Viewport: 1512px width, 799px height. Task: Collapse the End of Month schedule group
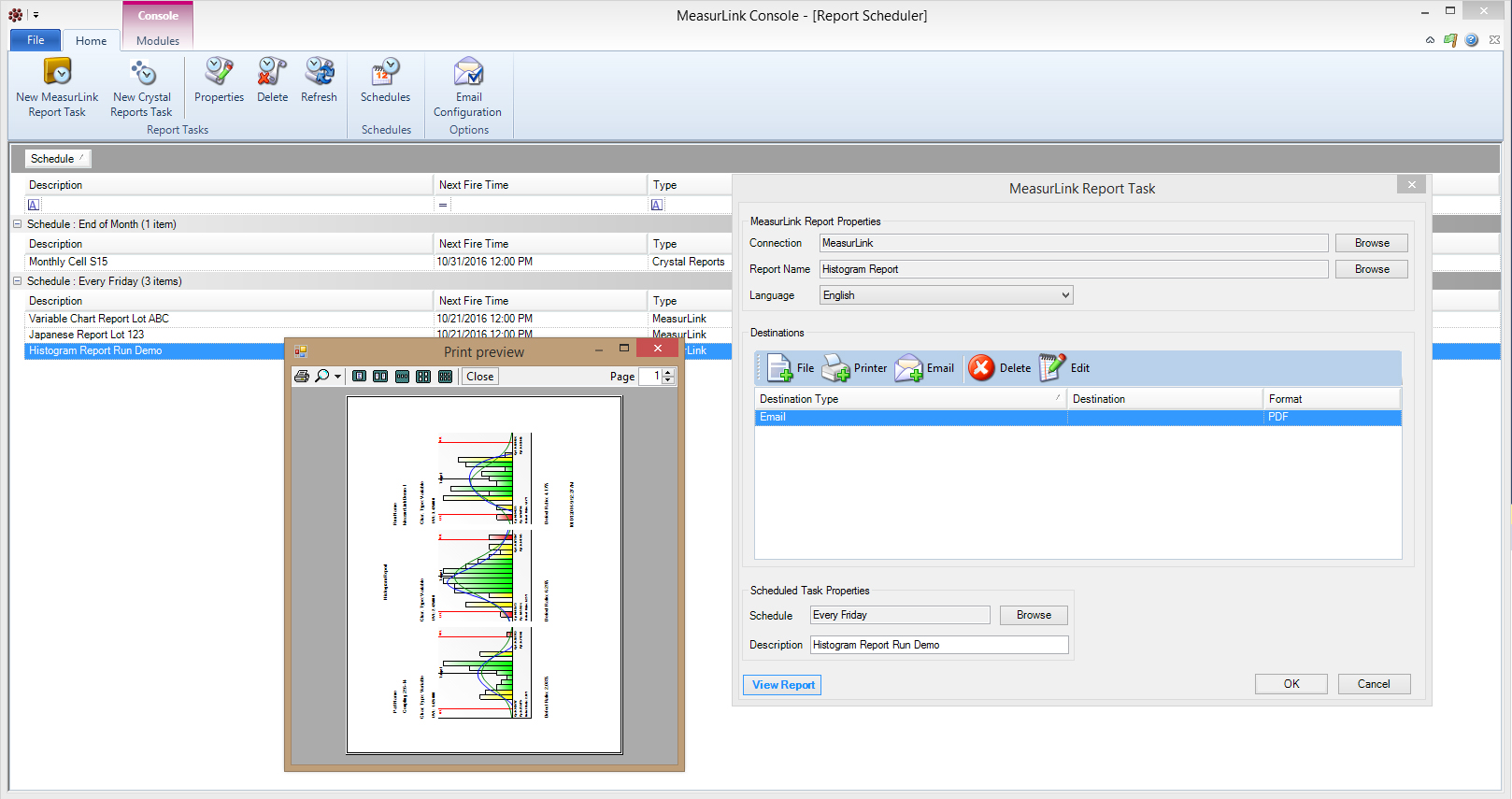tap(17, 224)
